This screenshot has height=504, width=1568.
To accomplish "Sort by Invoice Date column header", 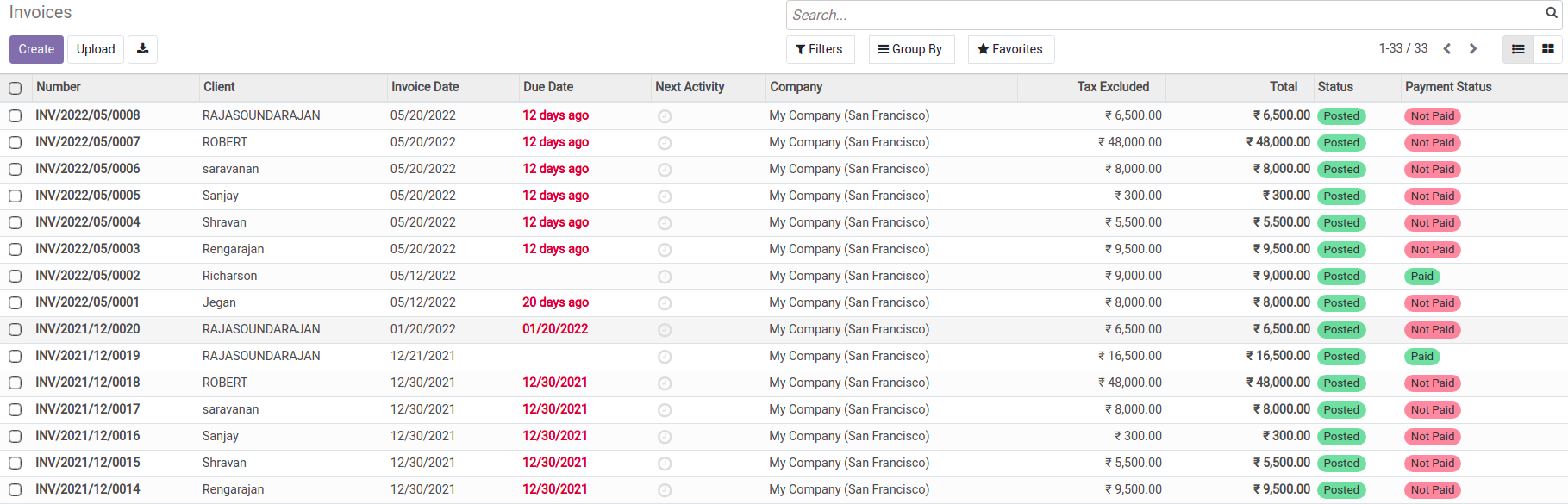I will (425, 87).
